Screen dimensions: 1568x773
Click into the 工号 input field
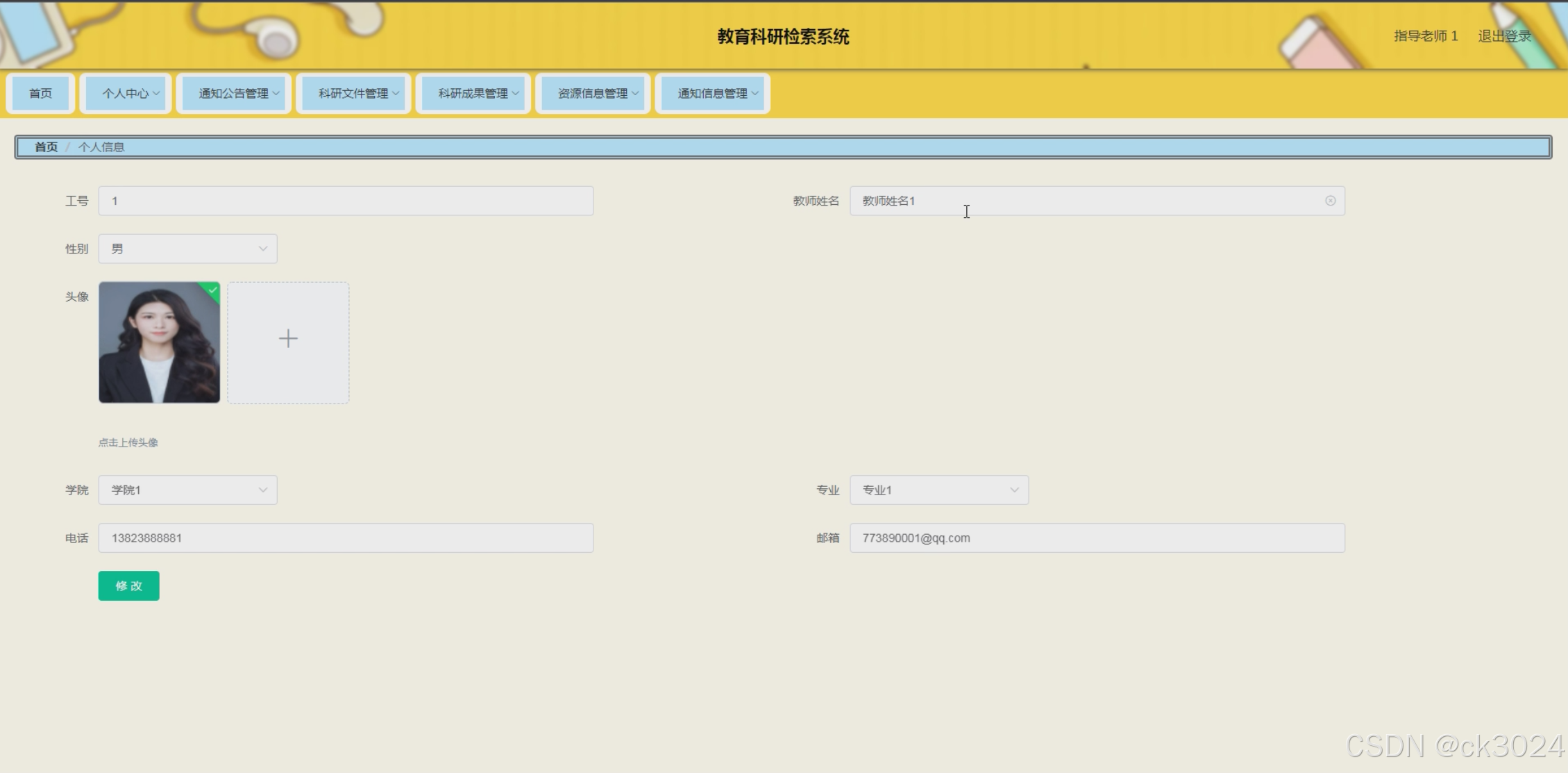pyautogui.click(x=346, y=201)
